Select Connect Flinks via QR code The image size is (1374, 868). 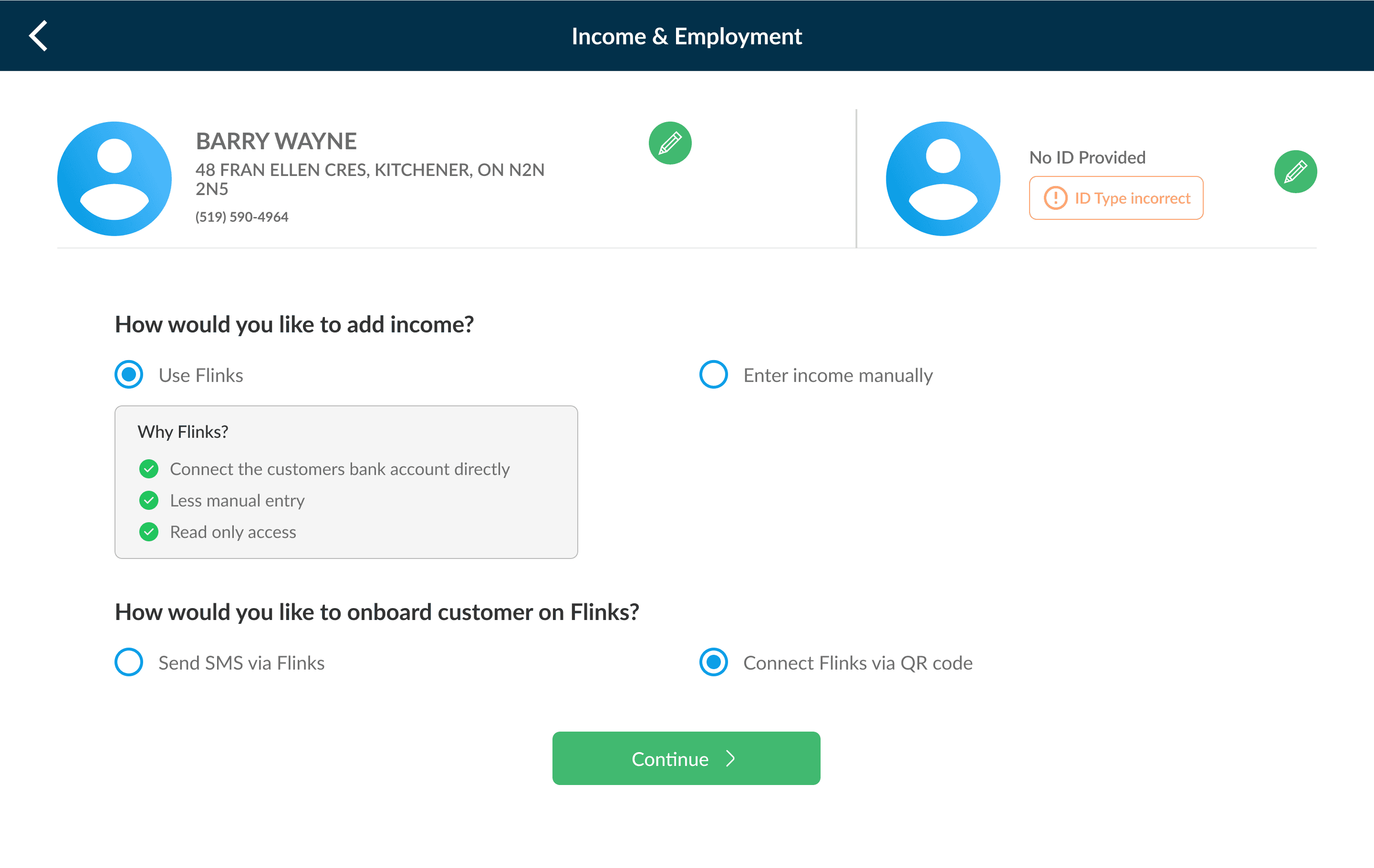(714, 662)
